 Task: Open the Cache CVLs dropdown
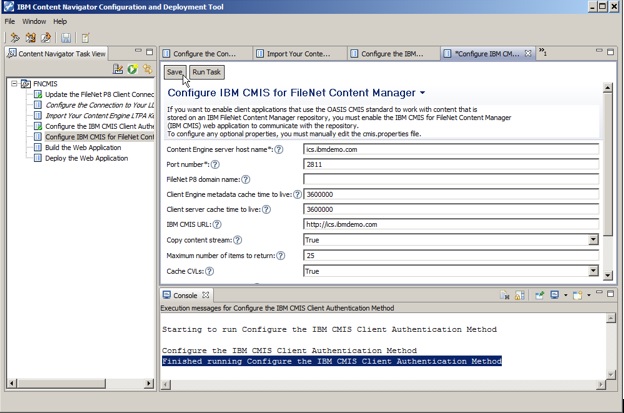point(593,271)
